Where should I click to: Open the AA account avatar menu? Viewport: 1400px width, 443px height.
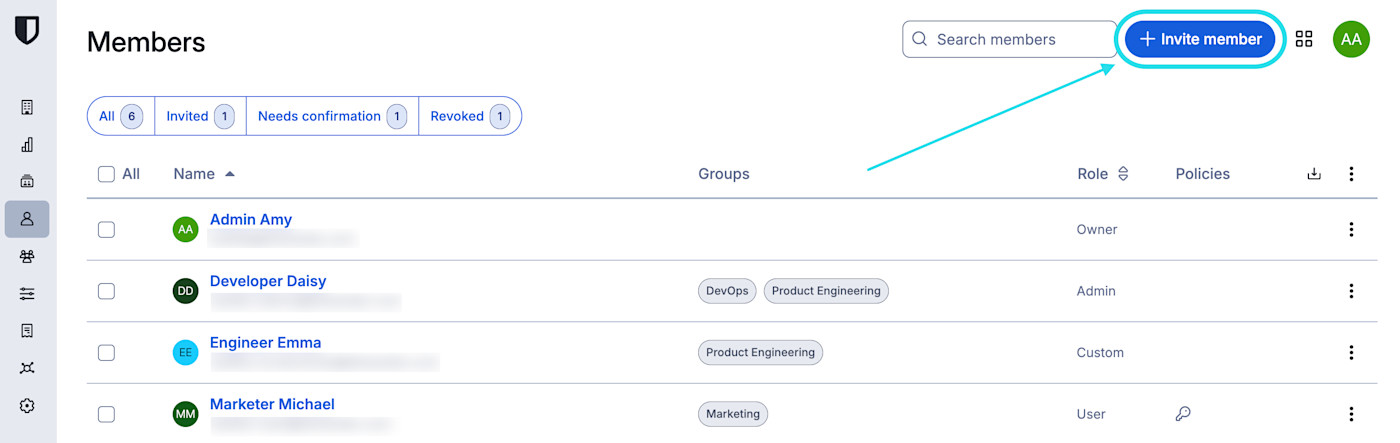pos(1351,39)
